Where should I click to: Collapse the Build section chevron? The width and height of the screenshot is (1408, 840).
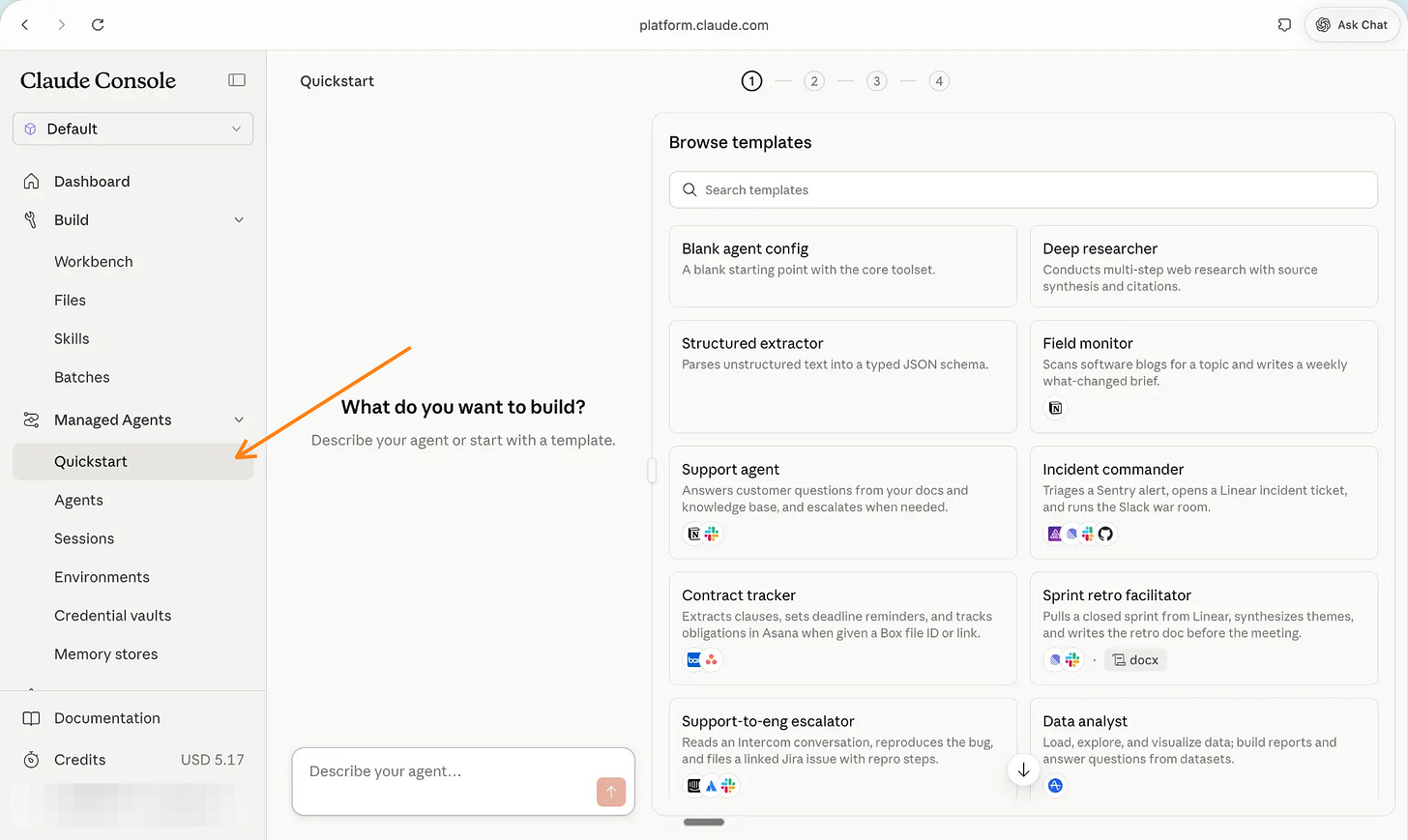coord(239,220)
